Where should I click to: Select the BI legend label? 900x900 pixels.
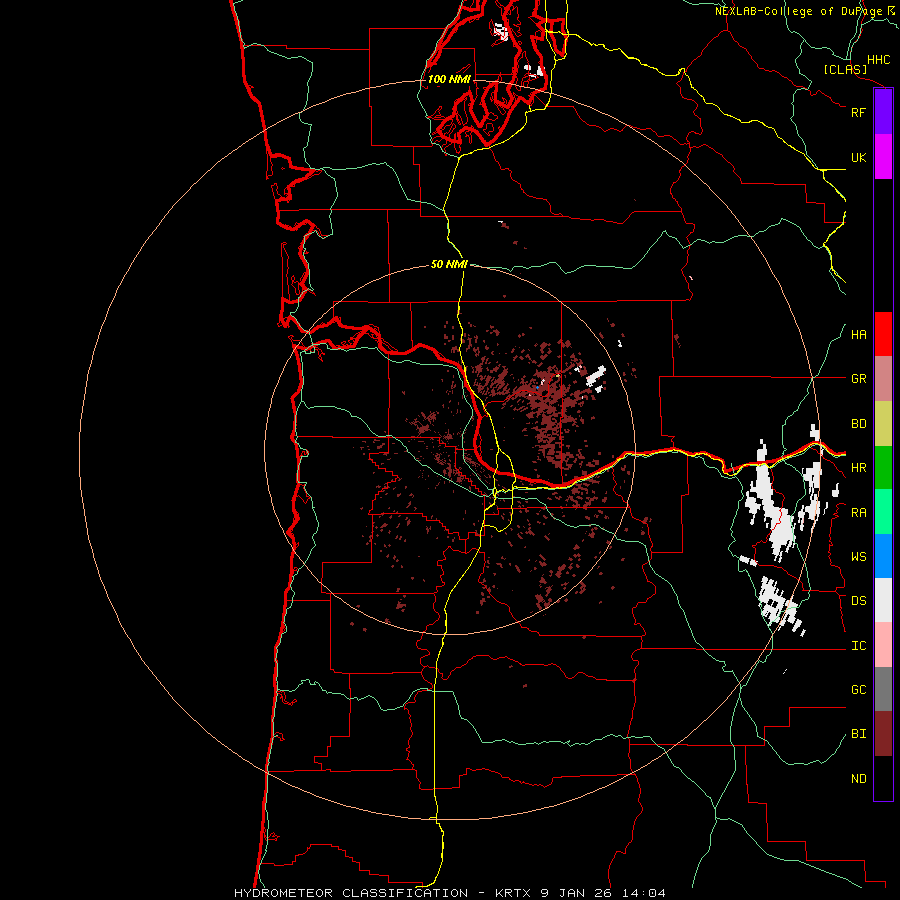[858, 734]
